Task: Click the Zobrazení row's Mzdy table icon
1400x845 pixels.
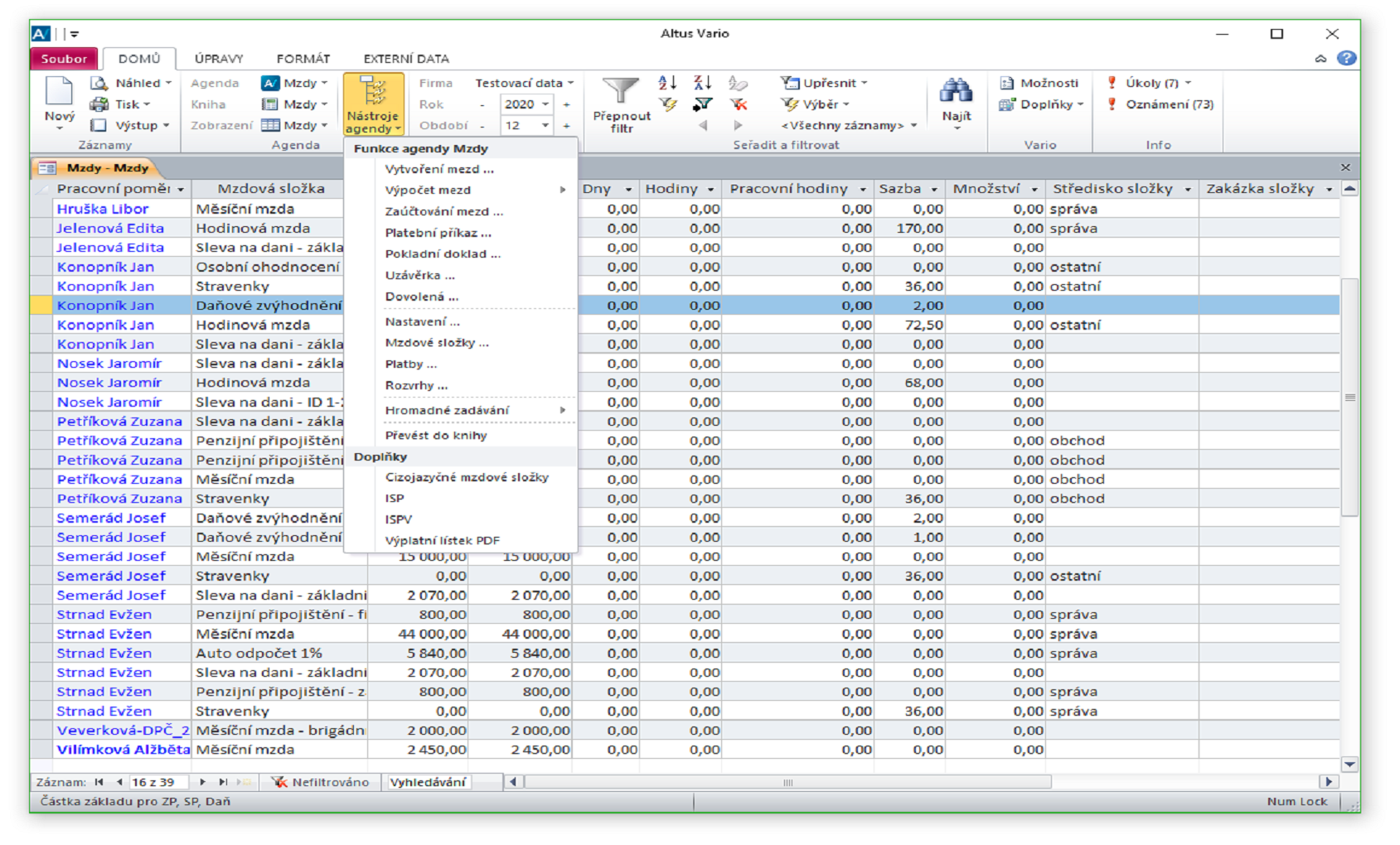Action: click(270, 125)
